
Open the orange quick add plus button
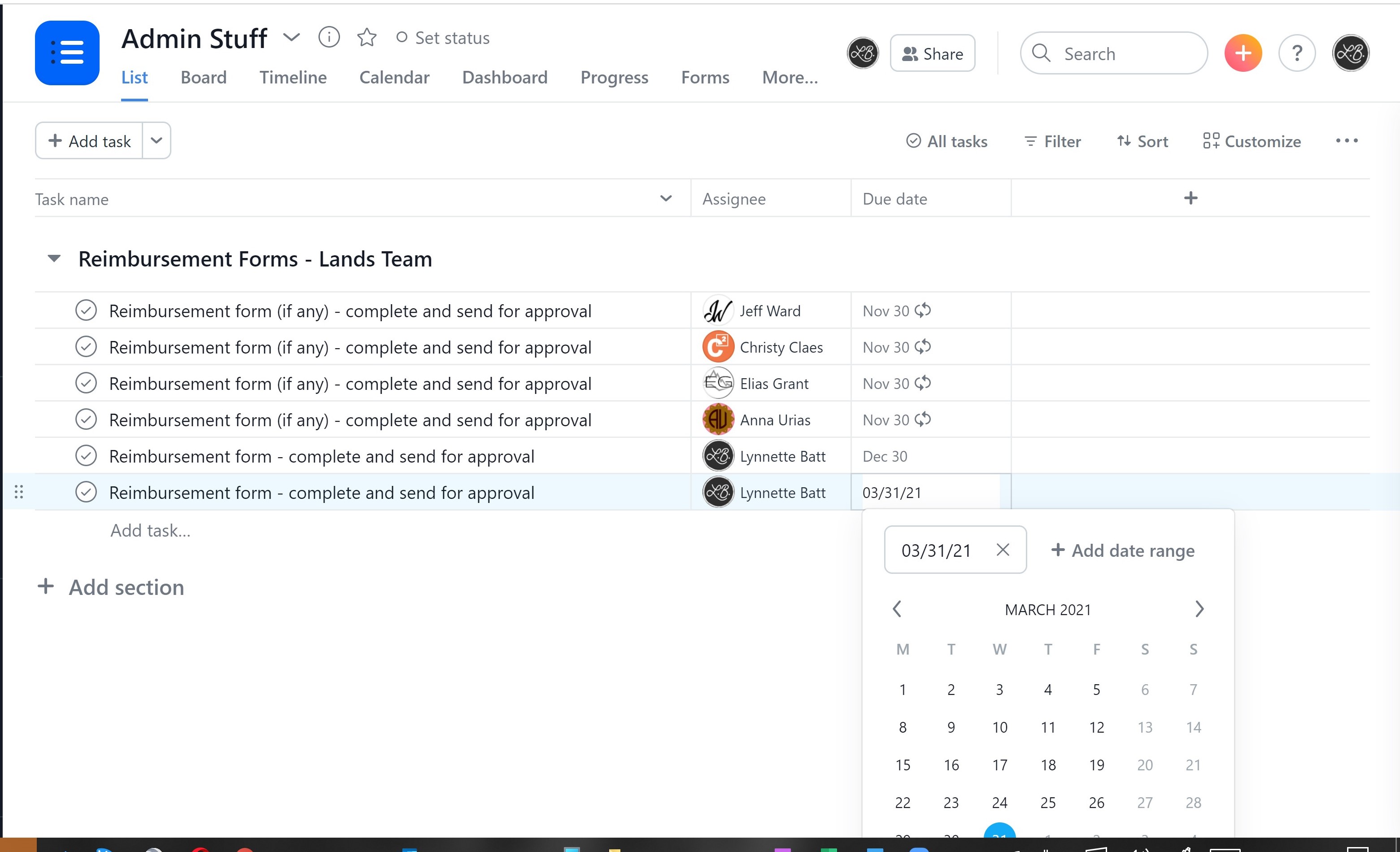1243,53
